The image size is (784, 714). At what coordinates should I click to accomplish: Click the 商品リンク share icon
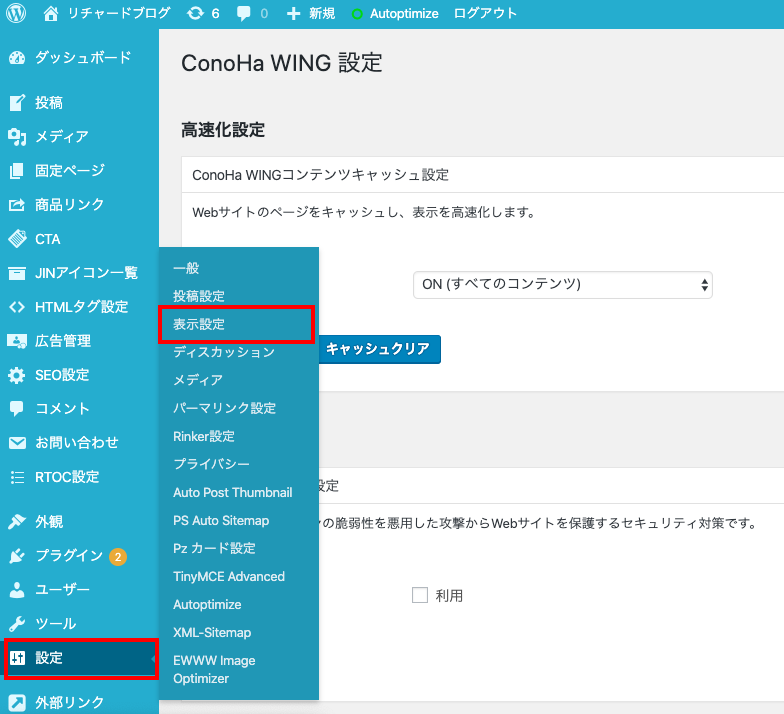click(16, 204)
